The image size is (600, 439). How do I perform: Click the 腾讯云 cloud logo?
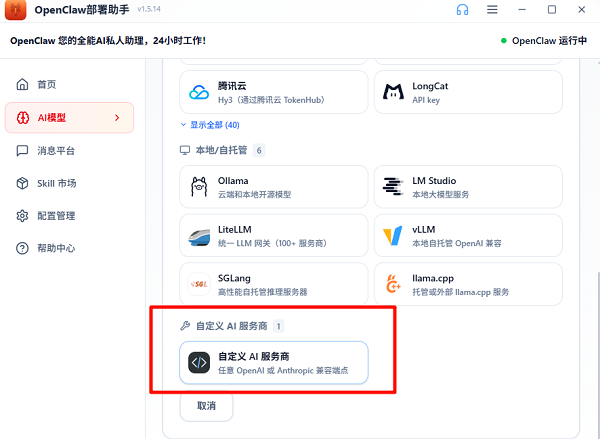click(199, 92)
